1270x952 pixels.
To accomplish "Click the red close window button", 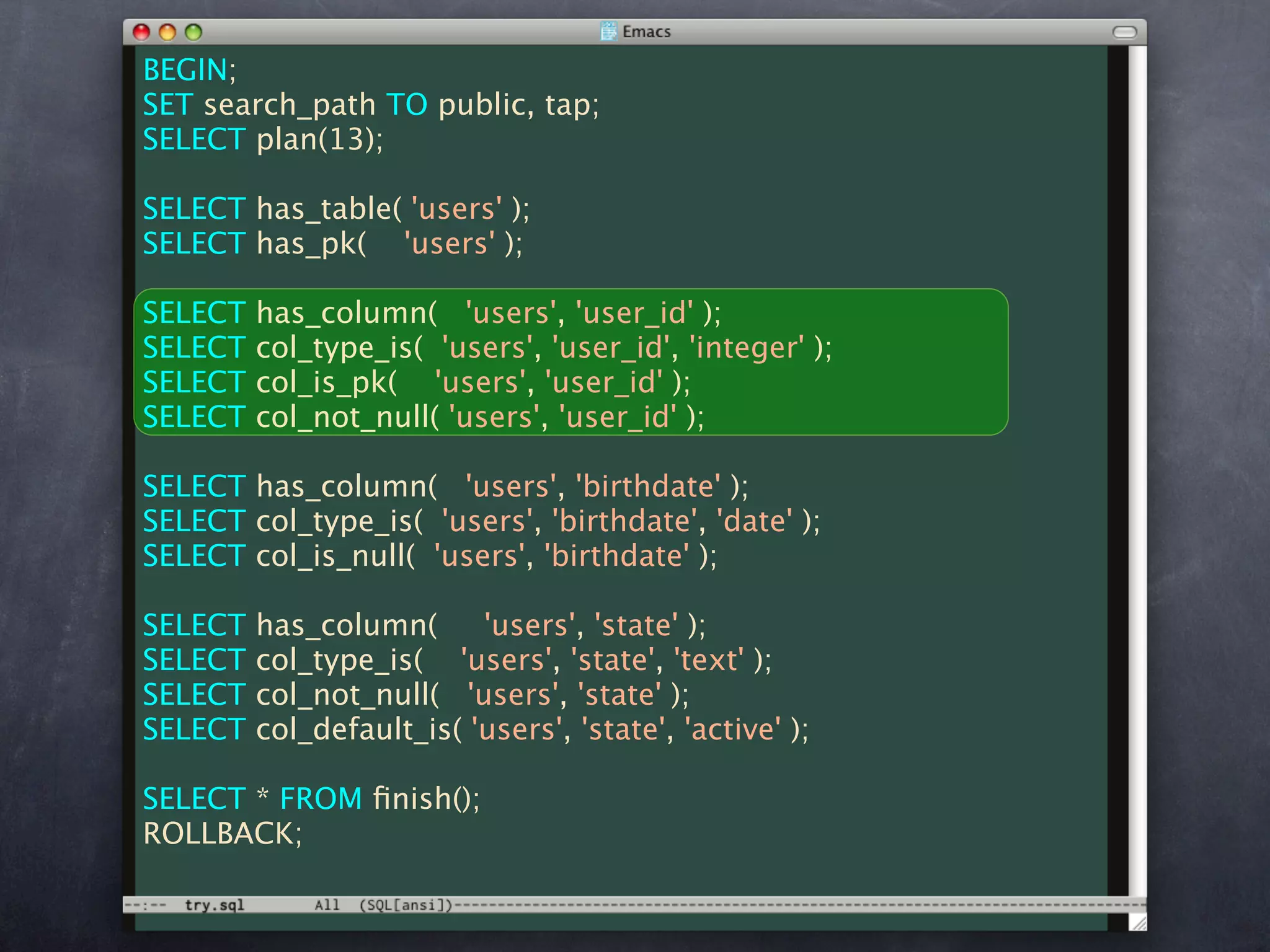I will pyautogui.click(x=141, y=32).
